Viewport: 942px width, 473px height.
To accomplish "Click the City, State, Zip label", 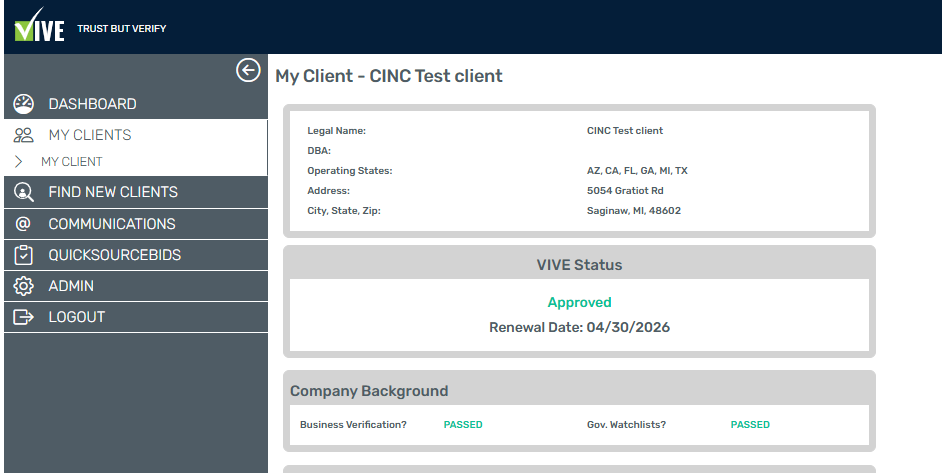I will pyautogui.click(x=344, y=211).
